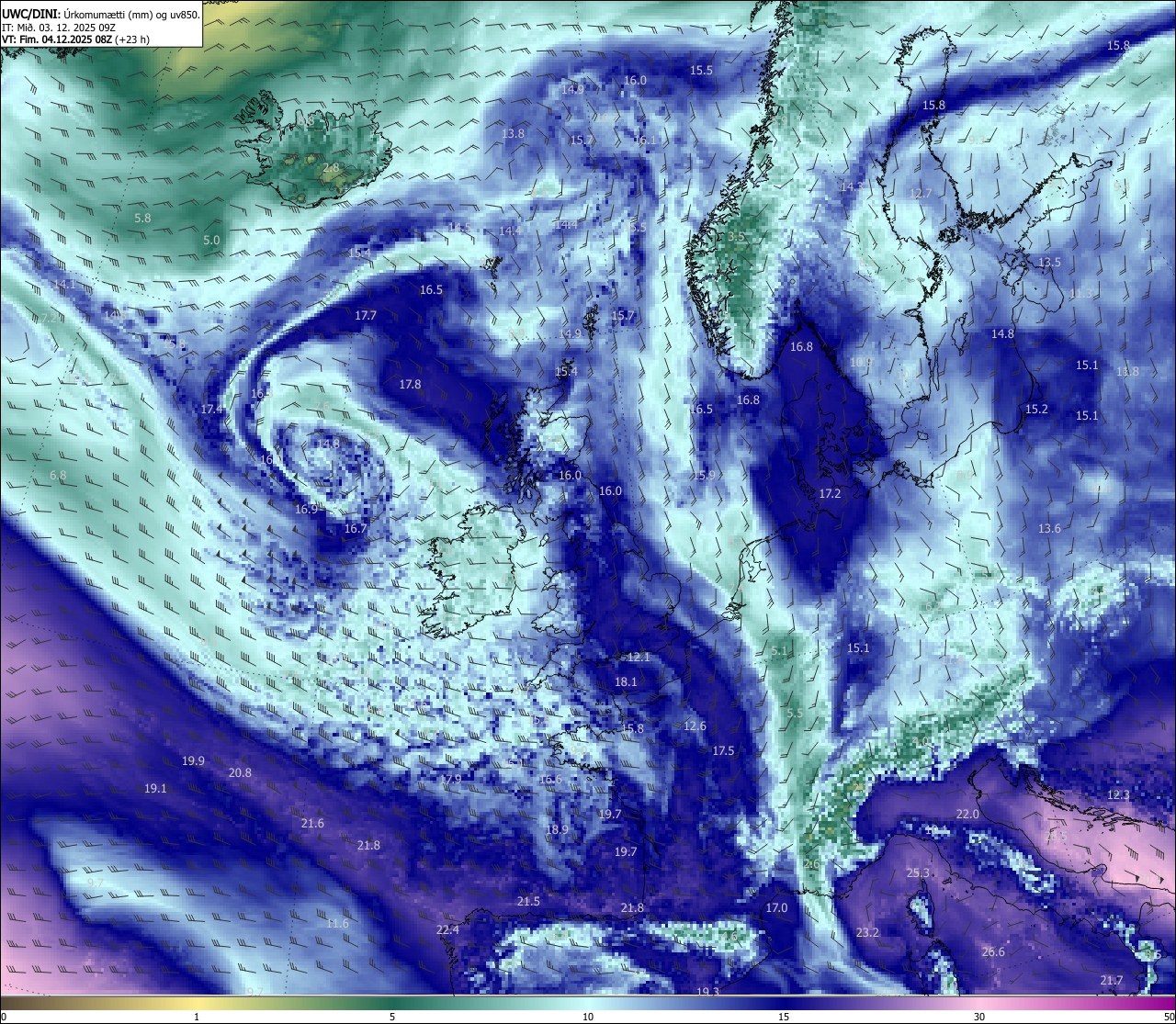Click the '0' tick label on the color scale
1176x1024 pixels.
pos(4,1017)
